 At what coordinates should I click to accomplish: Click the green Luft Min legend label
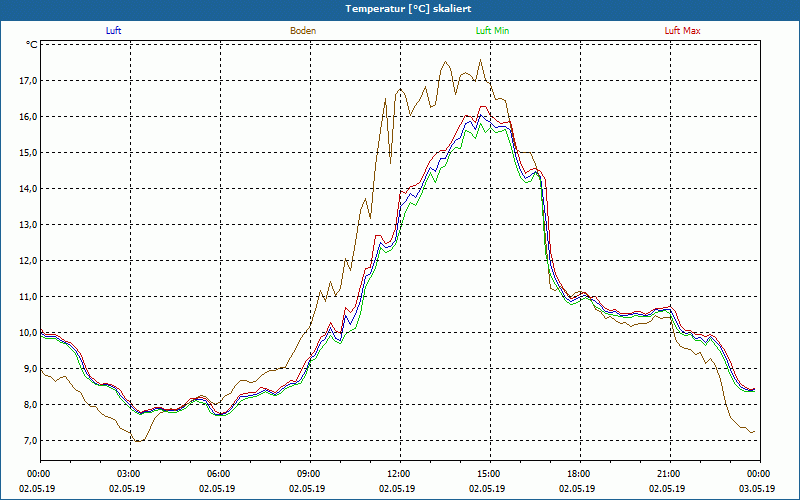492,31
